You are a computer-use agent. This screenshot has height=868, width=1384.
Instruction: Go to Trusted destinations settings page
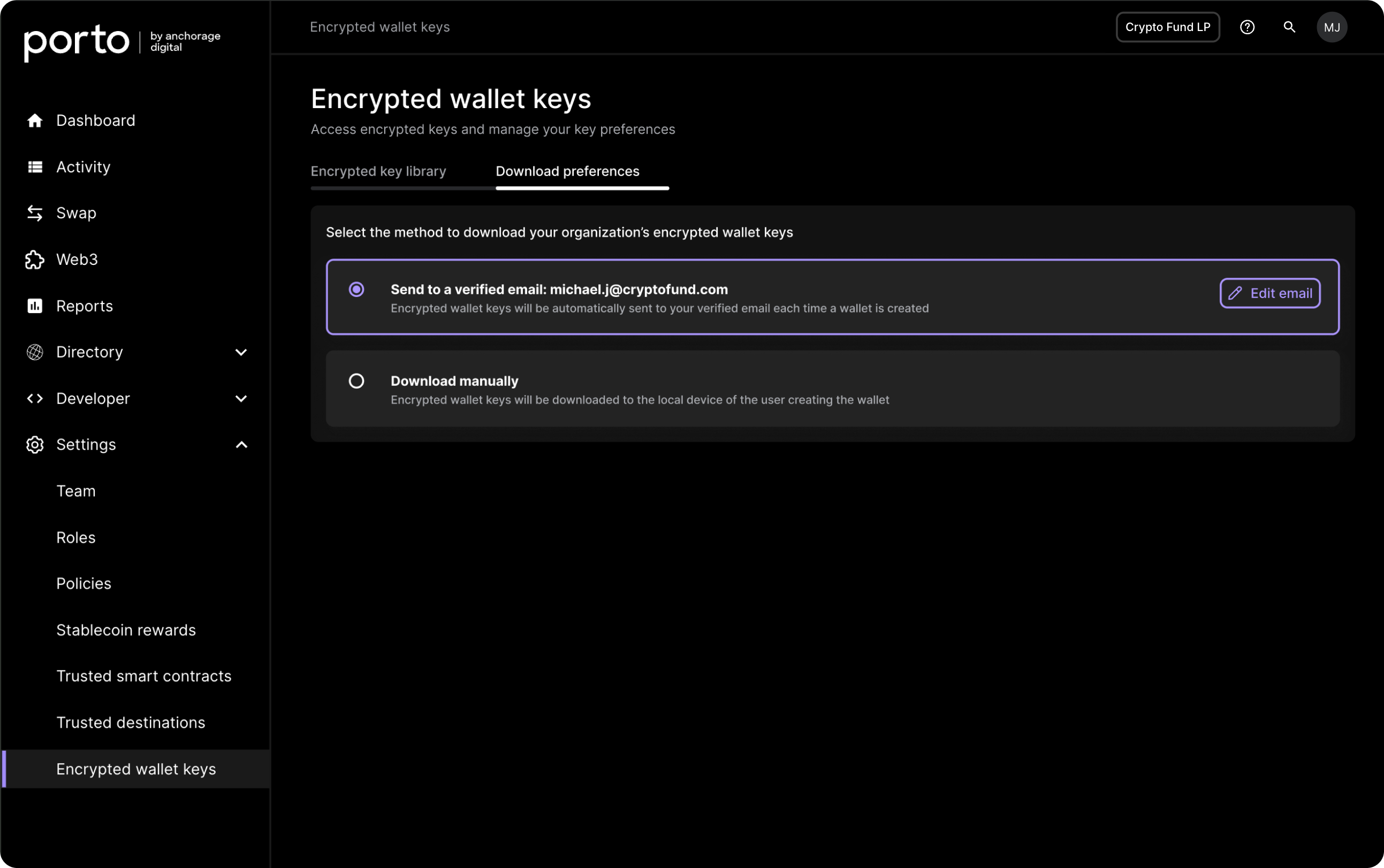(131, 722)
